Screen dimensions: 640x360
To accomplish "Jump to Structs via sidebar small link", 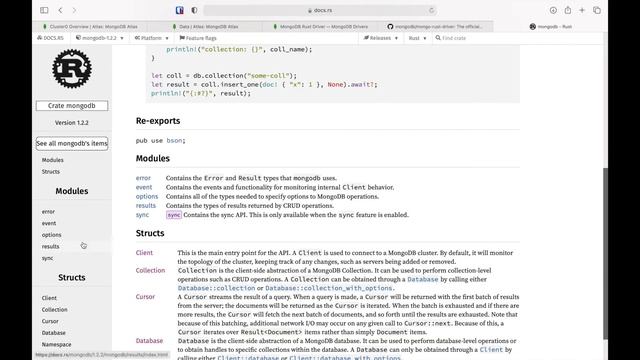I will pos(51,171).
